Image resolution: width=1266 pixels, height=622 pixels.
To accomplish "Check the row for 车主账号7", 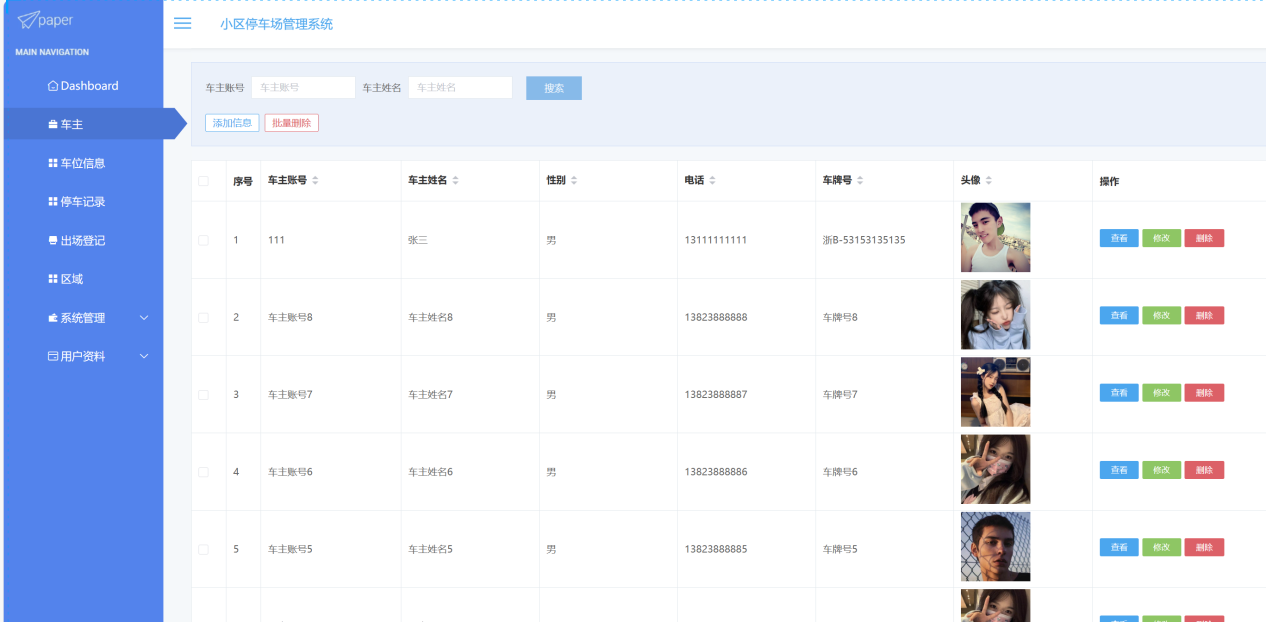I will pos(204,395).
